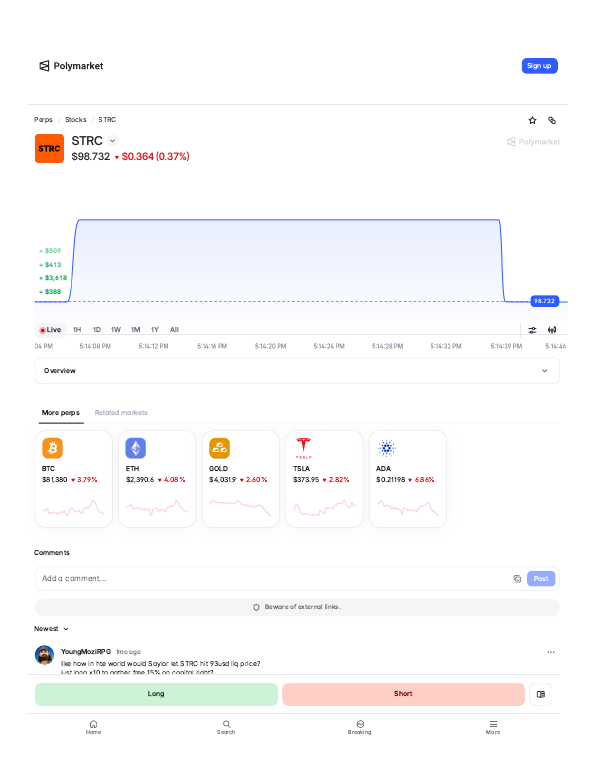Select the Live chart range
The image size is (595, 770).
click(x=51, y=330)
